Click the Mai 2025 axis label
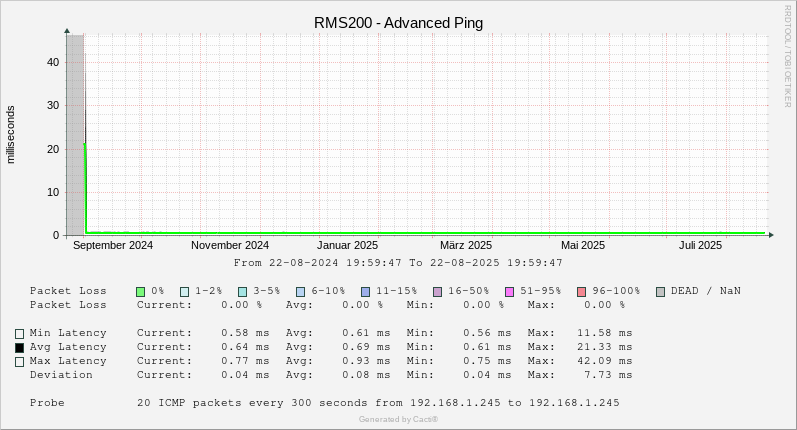 tap(583, 245)
